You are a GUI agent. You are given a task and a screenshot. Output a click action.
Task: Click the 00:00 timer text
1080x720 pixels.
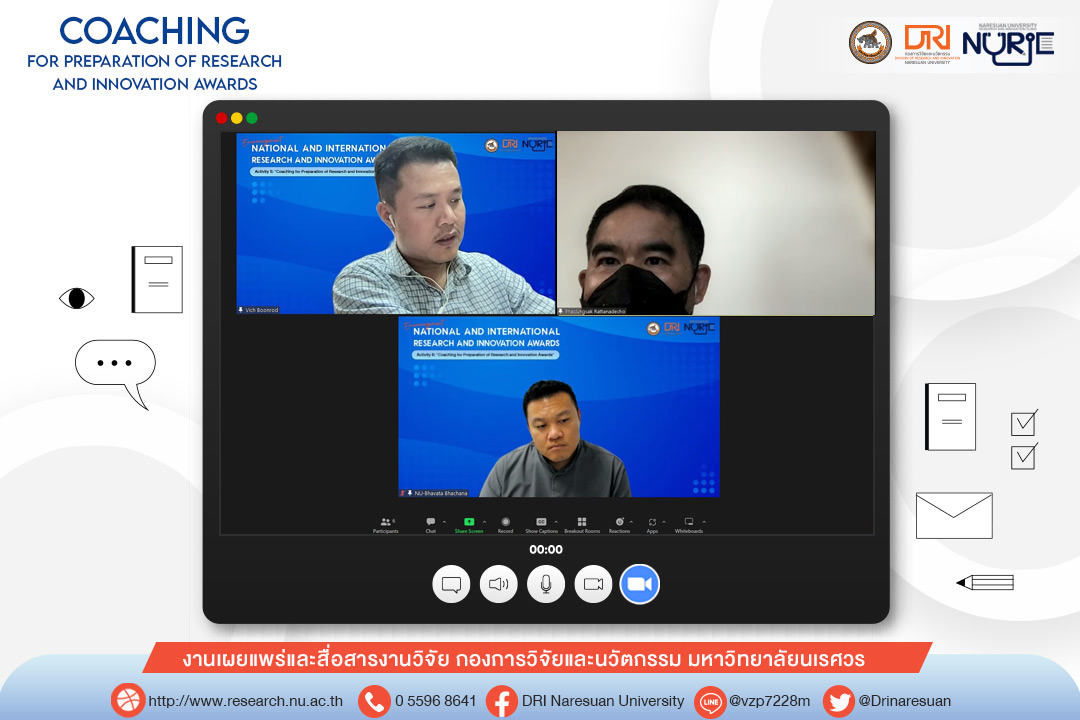pos(546,550)
